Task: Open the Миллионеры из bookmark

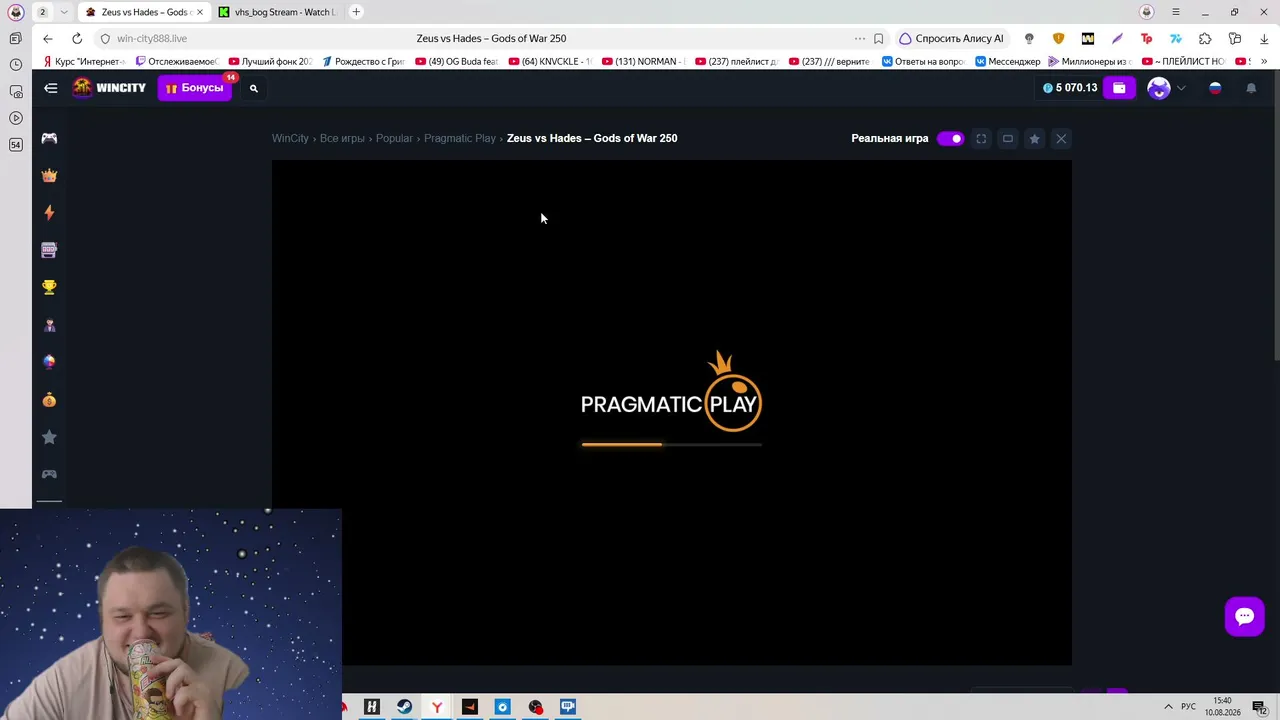Action: (x=1090, y=61)
